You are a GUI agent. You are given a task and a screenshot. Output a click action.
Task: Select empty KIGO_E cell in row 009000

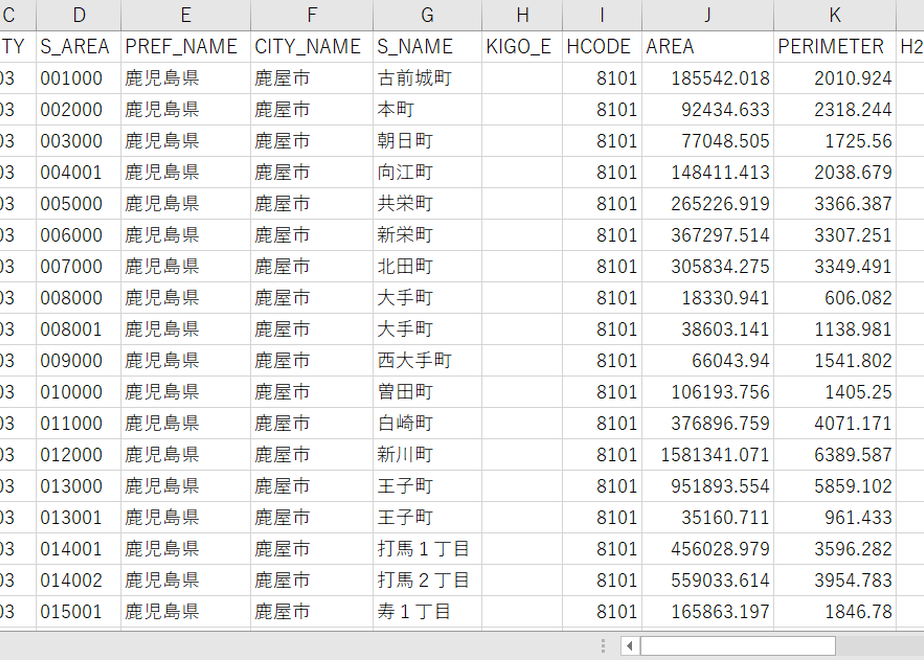coord(522,361)
